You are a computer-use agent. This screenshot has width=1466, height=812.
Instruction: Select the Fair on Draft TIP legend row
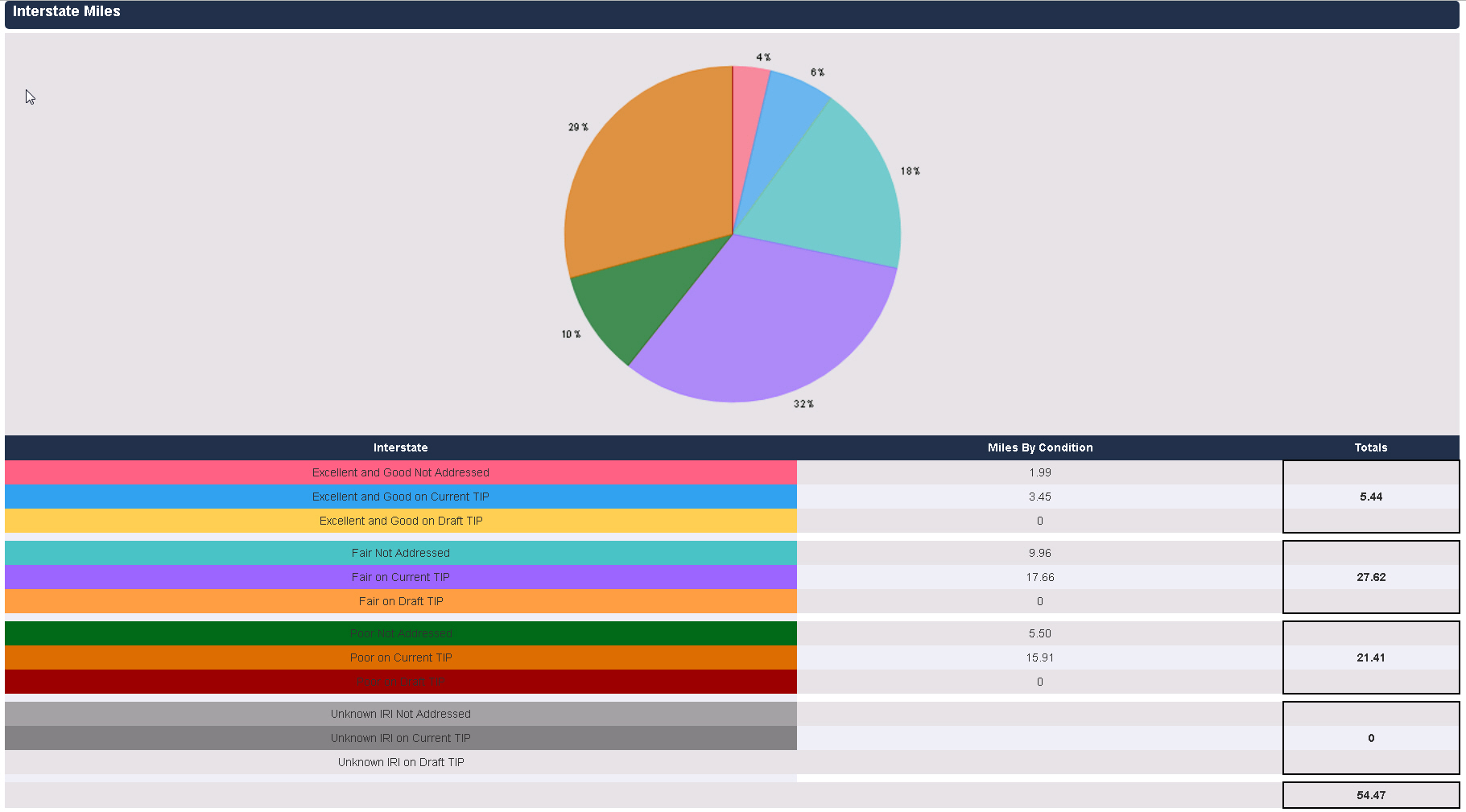coord(400,601)
